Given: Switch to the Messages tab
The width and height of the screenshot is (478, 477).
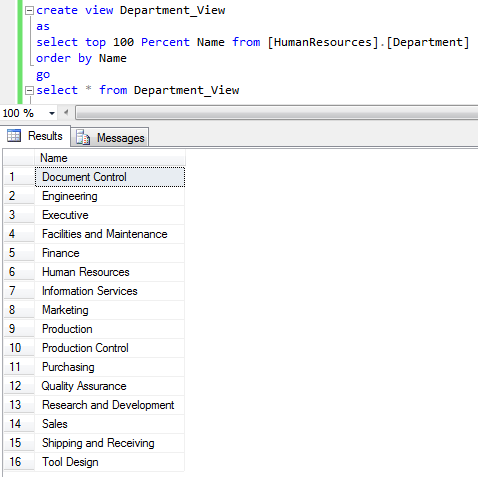Looking at the screenshot, I should [x=110, y=137].
